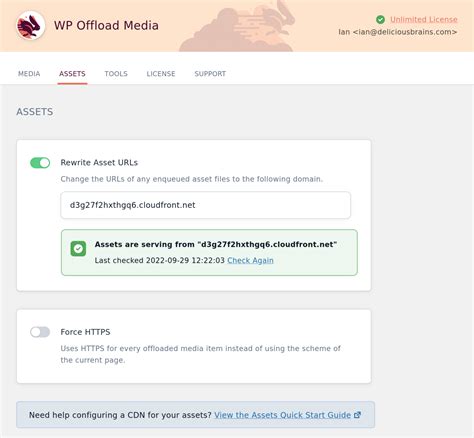Click the WP Offload Media title text
The height and width of the screenshot is (438, 474).
coord(106,25)
